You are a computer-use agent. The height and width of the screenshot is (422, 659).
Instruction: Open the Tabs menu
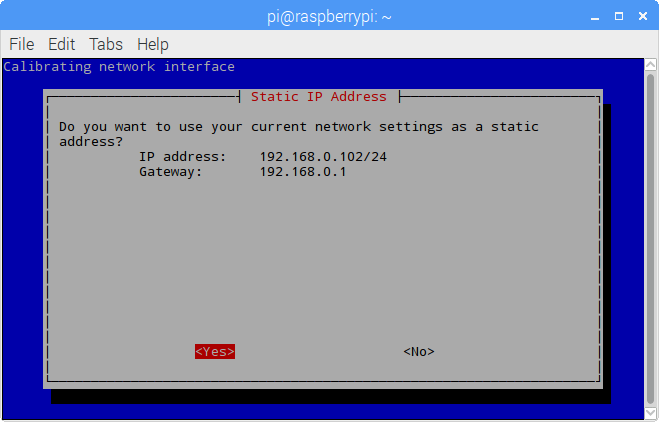[106, 44]
